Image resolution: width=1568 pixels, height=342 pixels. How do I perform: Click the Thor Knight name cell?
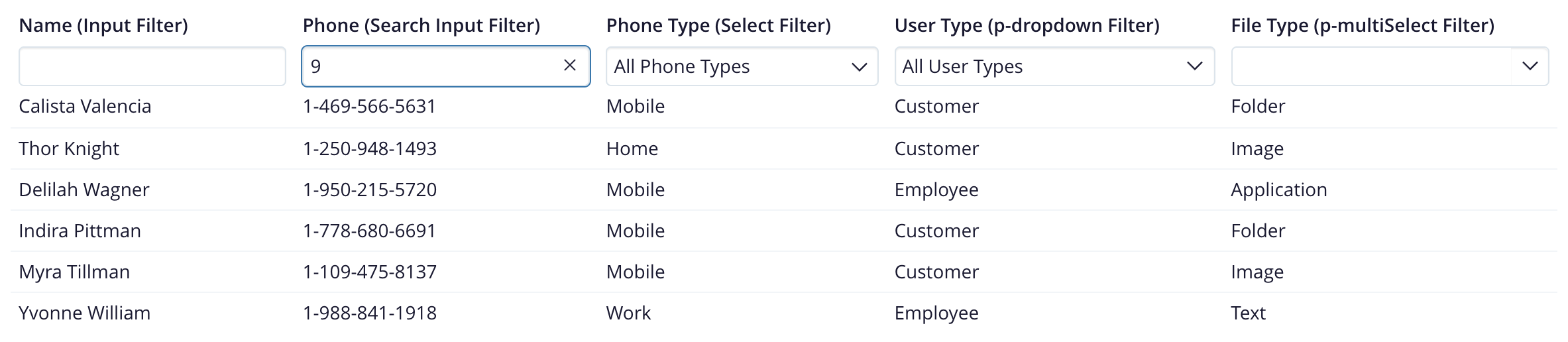(69, 148)
